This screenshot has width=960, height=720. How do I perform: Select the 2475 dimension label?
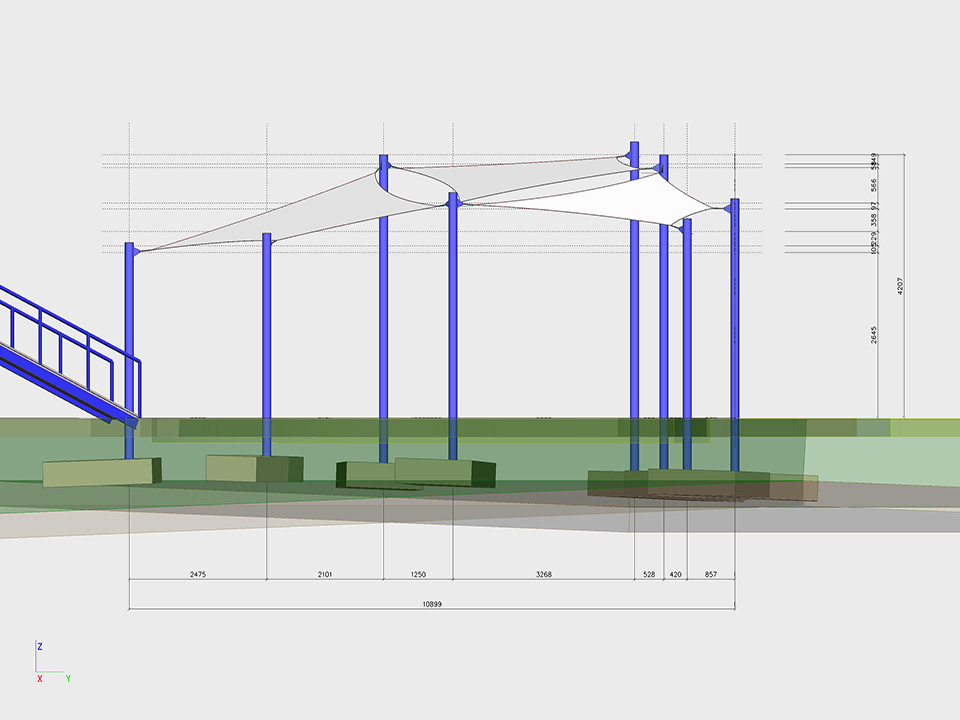(x=198, y=575)
